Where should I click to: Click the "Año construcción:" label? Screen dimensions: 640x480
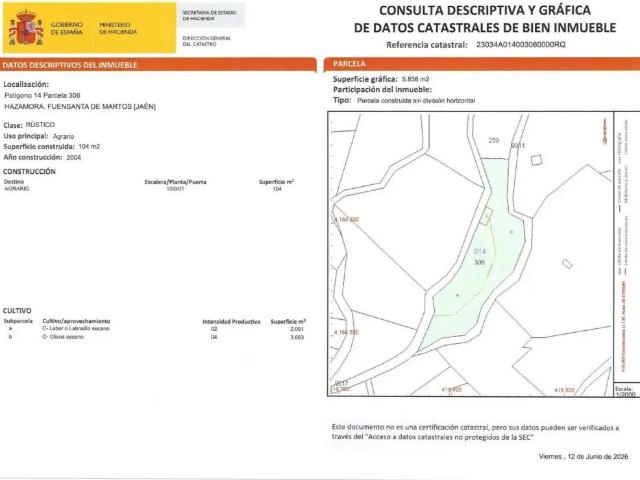33,157
